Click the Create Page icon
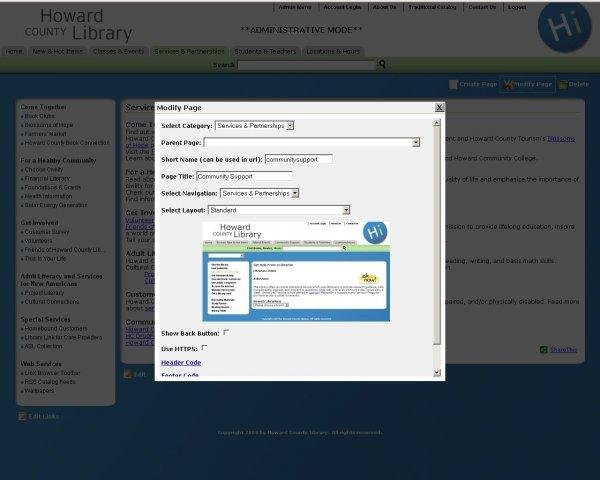The height and width of the screenshot is (480, 600). point(453,85)
